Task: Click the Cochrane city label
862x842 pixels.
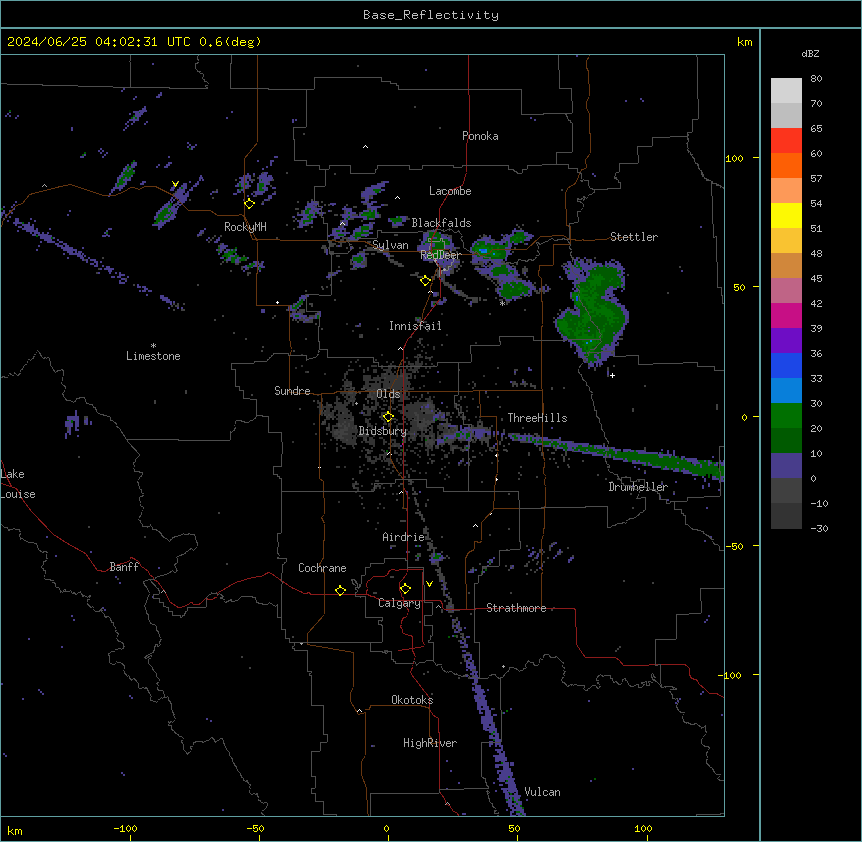Action: (x=322, y=568)
